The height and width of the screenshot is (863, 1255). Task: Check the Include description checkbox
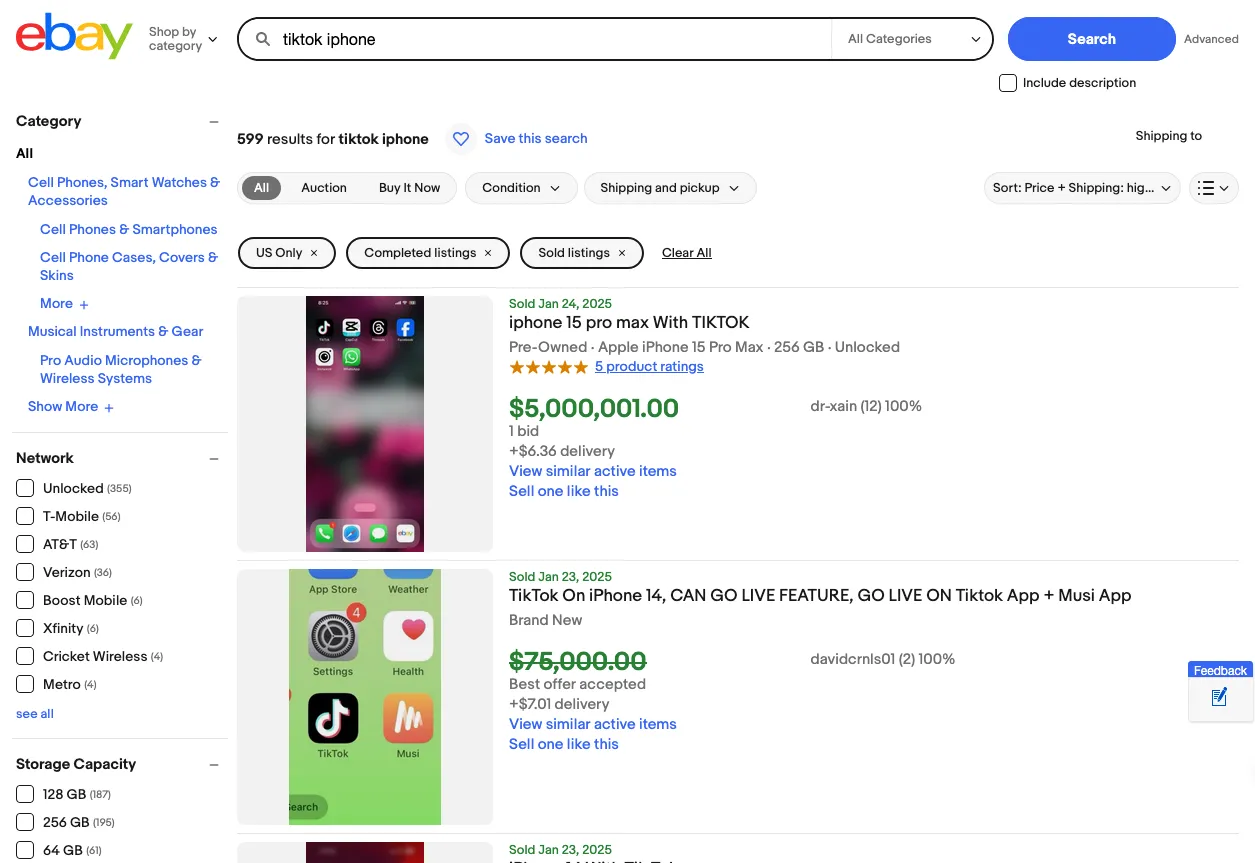click(x=1008, y=83)
